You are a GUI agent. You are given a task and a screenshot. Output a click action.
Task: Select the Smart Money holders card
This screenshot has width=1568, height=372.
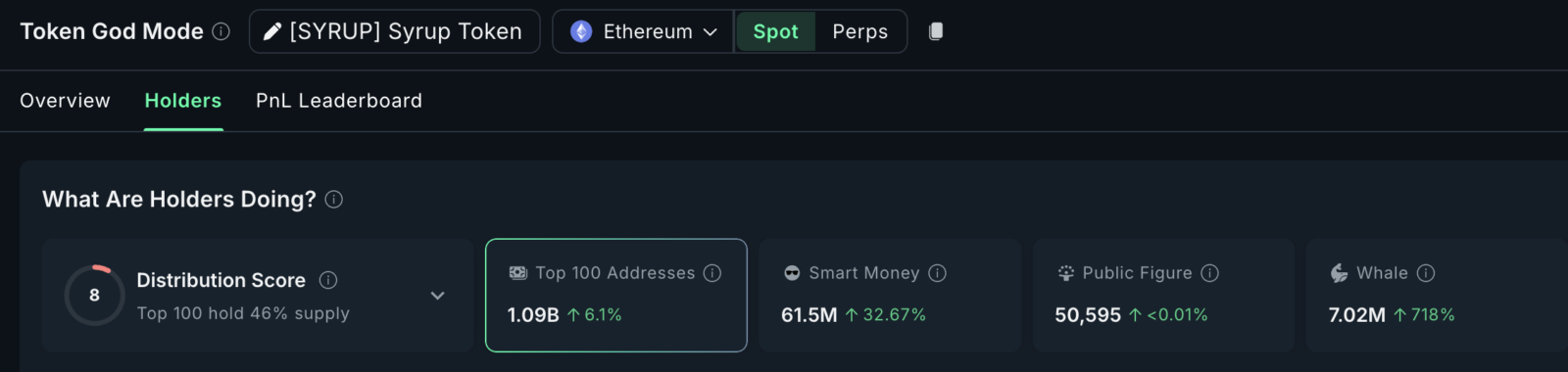(x=890, y=295)
